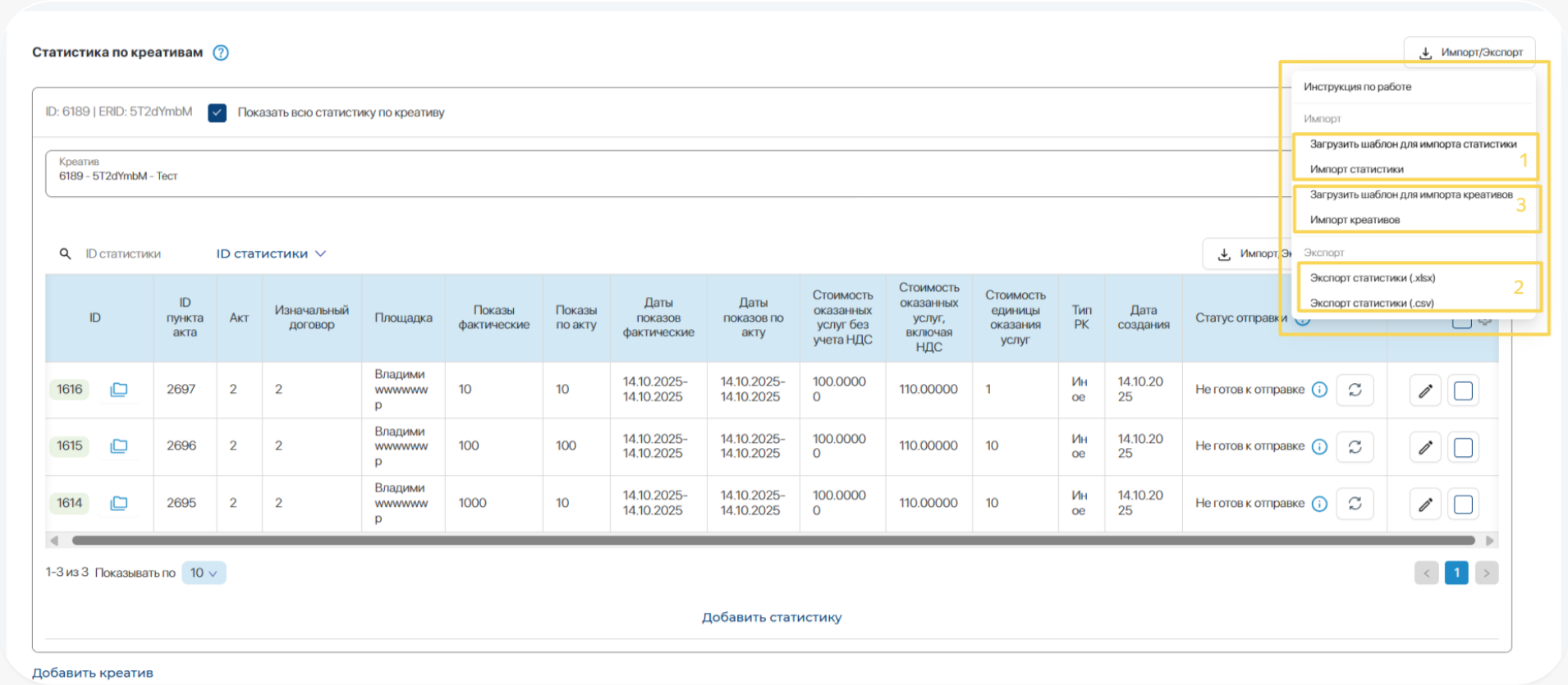
Task: Click refresh status icon in row 1615
Action: pos(1355,446)
